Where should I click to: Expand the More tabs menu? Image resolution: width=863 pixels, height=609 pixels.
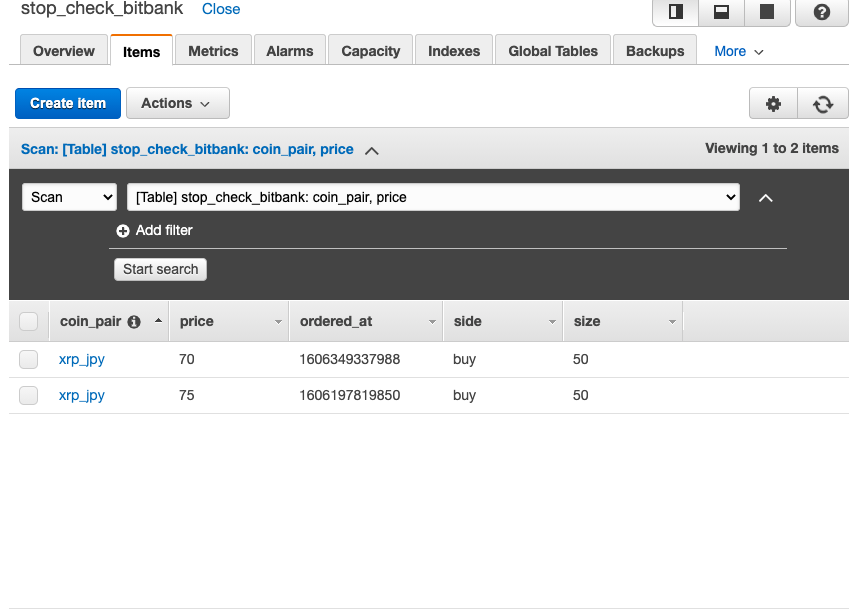pyautogui.click(x=739, y=51)
